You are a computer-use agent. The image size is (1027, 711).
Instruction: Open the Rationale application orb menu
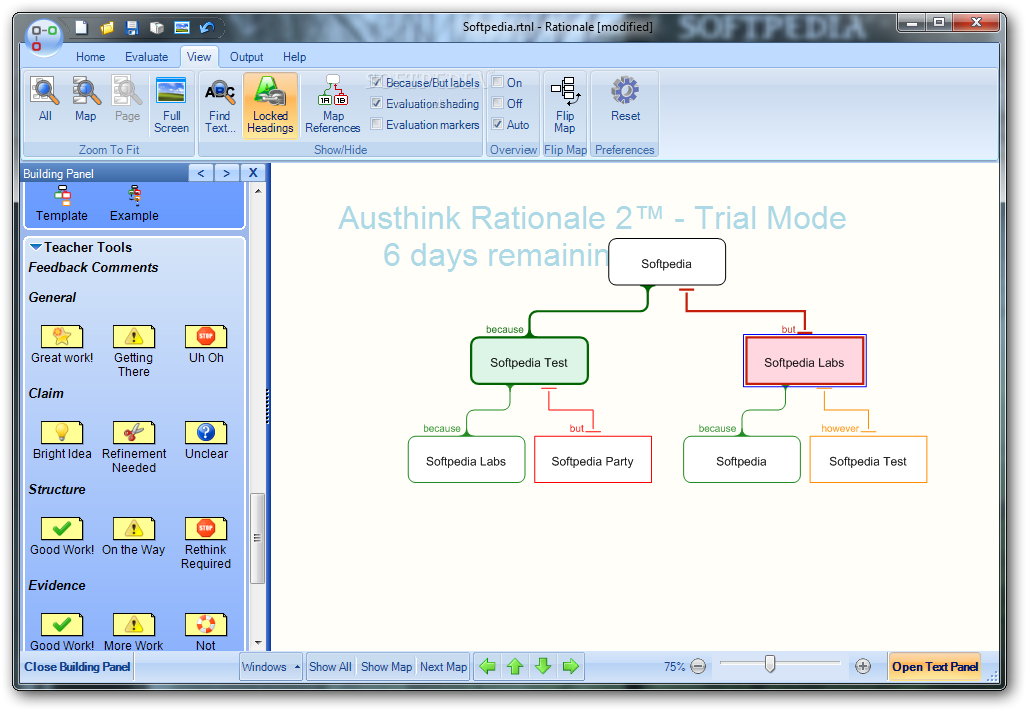coord(43,37)
